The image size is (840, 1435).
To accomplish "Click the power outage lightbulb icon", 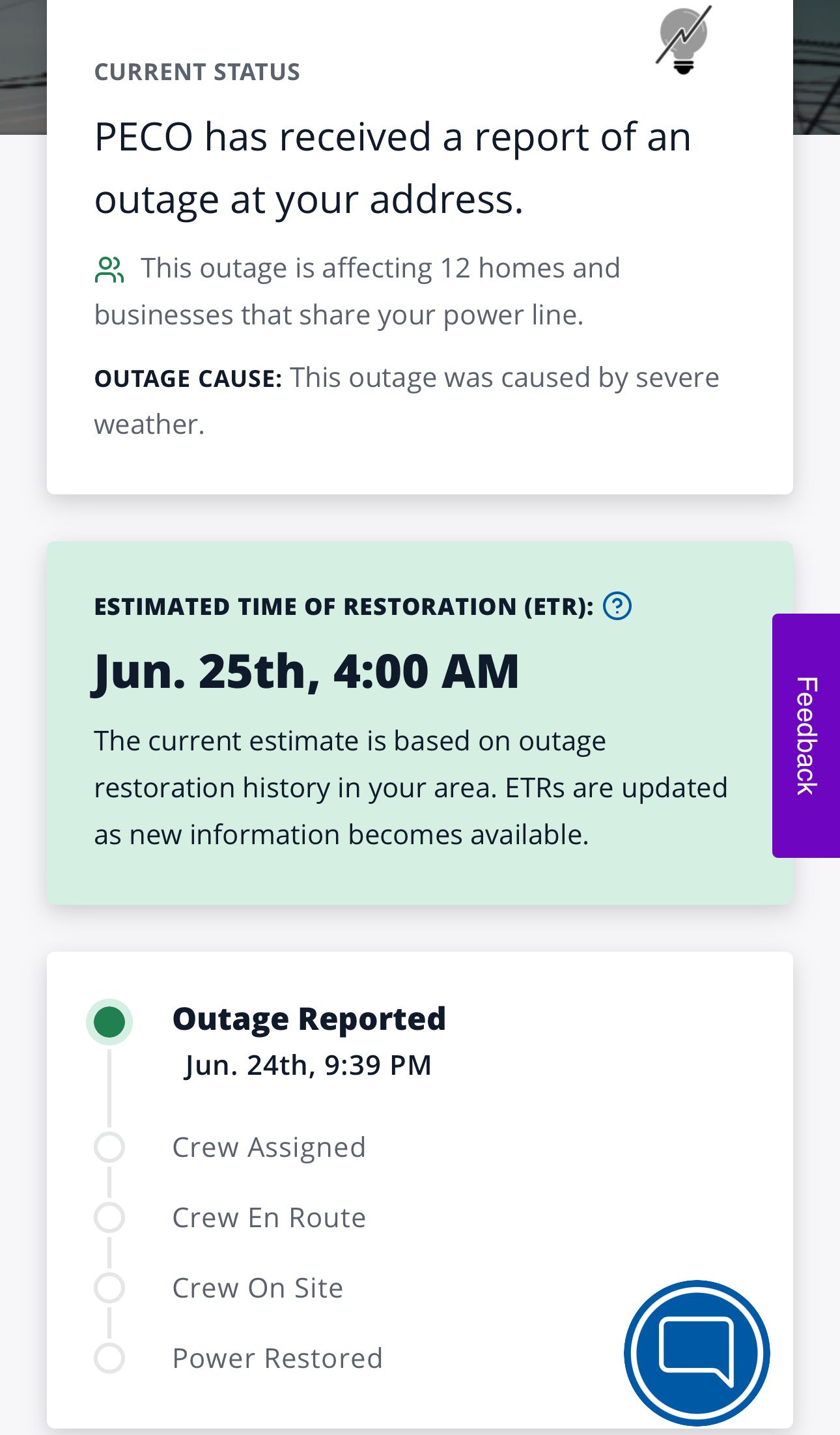I will pos(683,40).
